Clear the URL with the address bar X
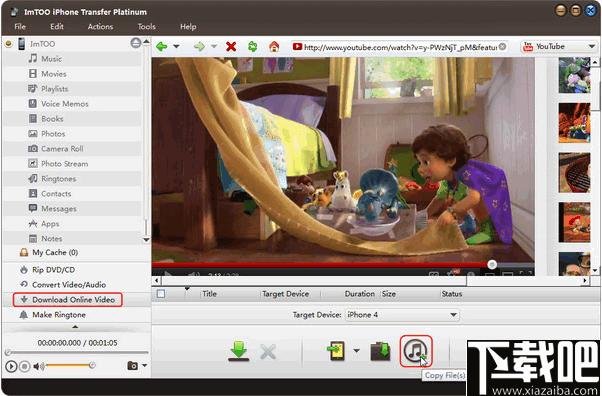The image size is (602, 396). (502, 47)
